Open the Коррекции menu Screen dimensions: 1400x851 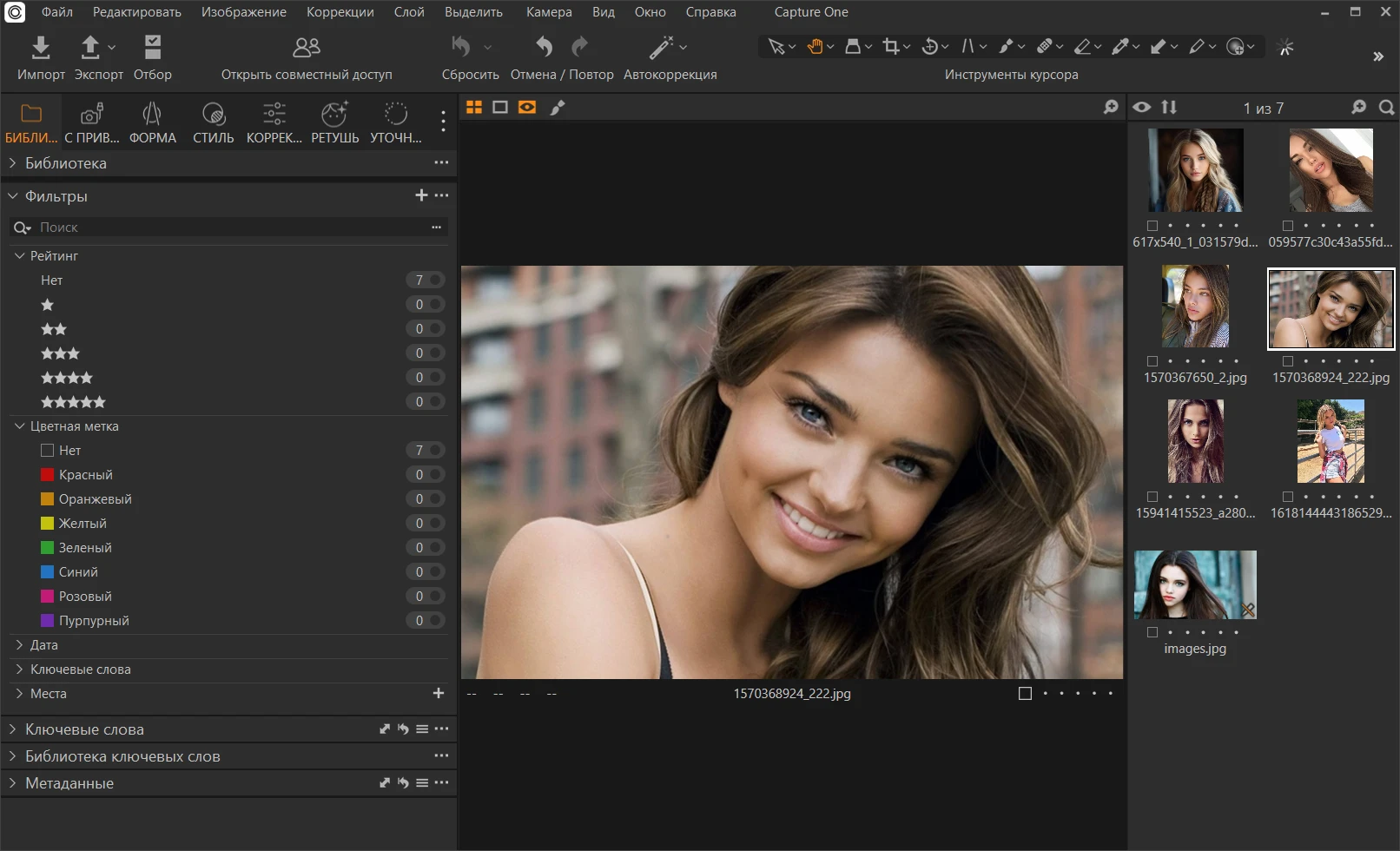coord(340,12)
